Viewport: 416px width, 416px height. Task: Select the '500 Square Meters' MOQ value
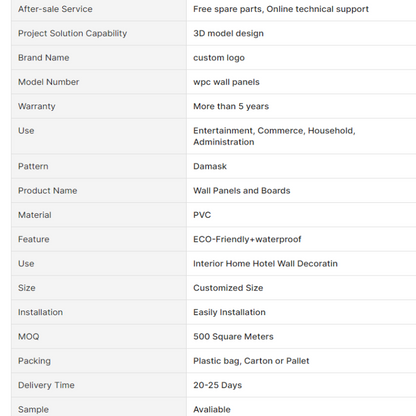pyautogui.click(x=233, y=337)
